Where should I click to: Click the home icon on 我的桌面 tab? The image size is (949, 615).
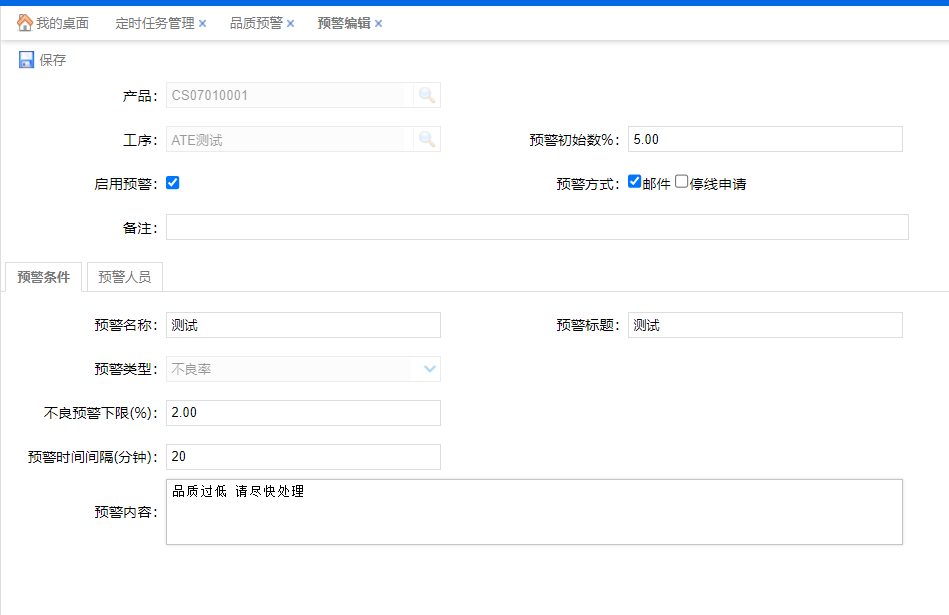[24, 23]
